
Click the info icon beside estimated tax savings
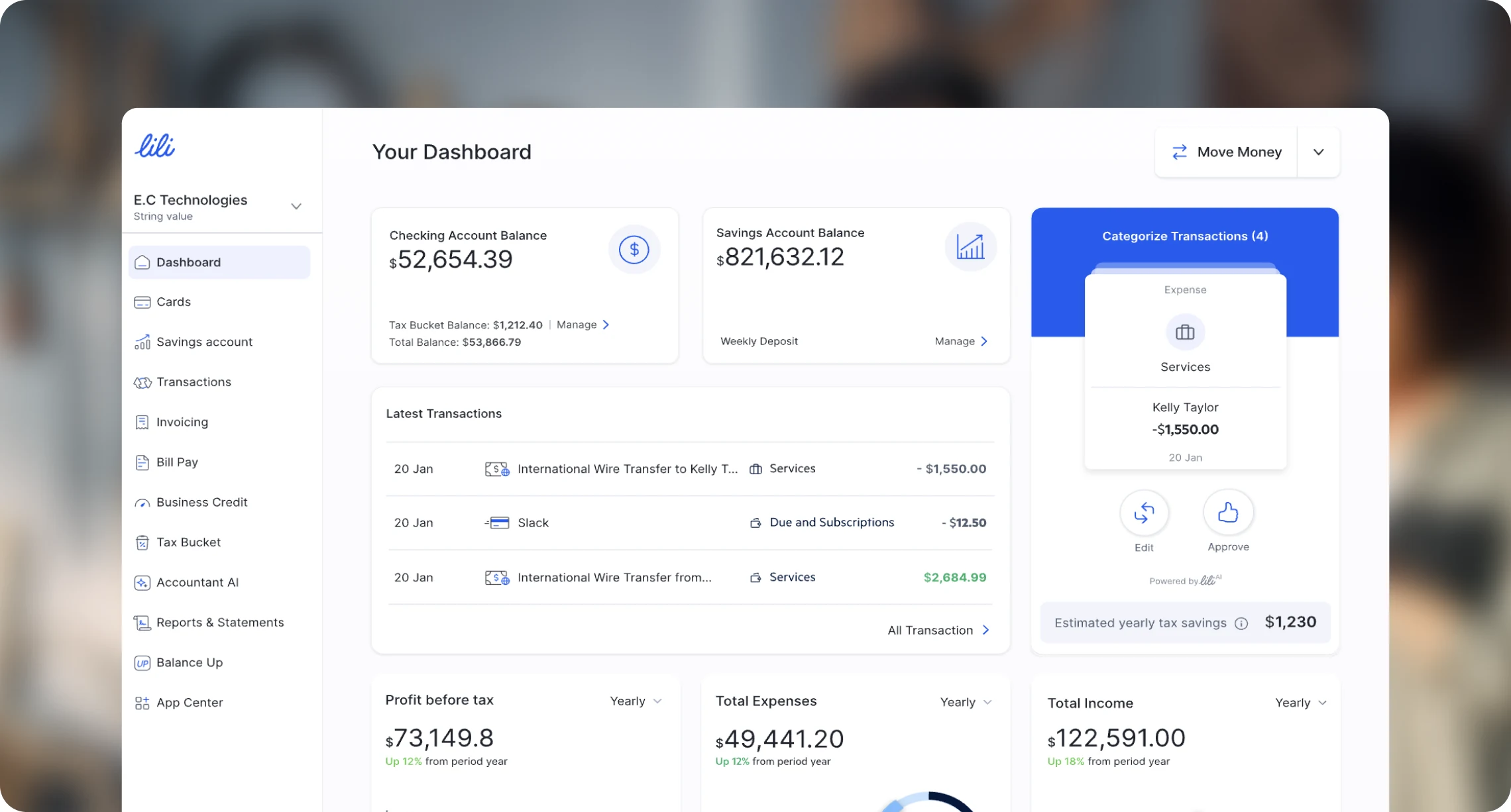(1241, 623)
